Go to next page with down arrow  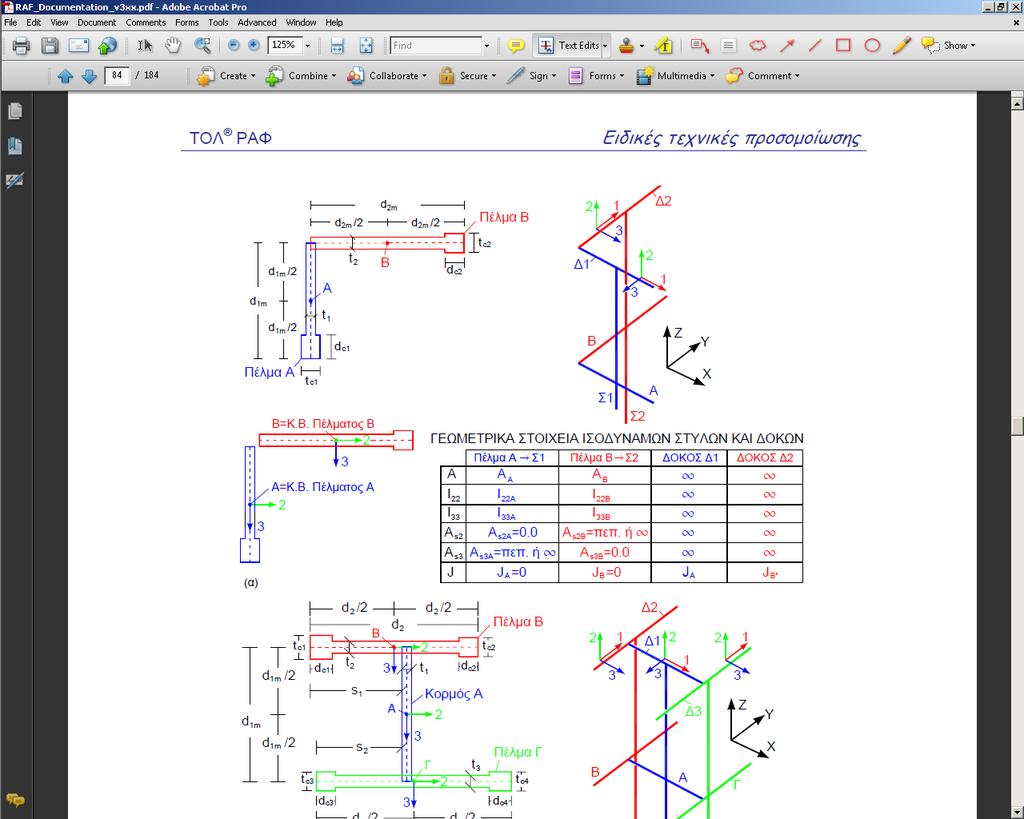tap(89, 76)
